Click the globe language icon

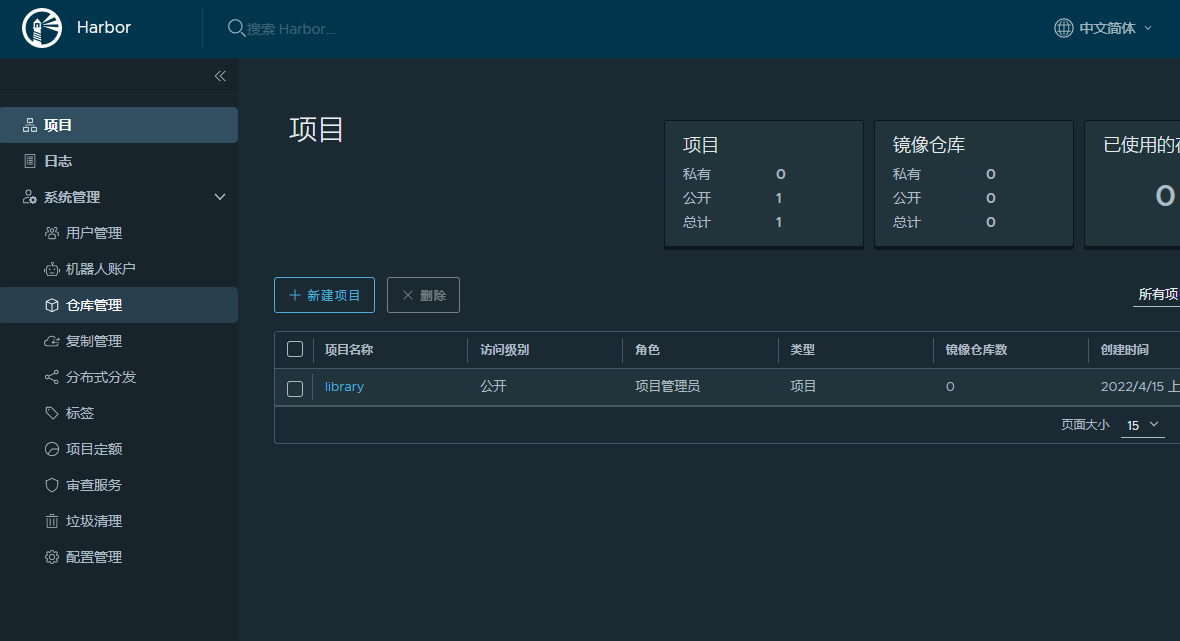(1063, 28)
